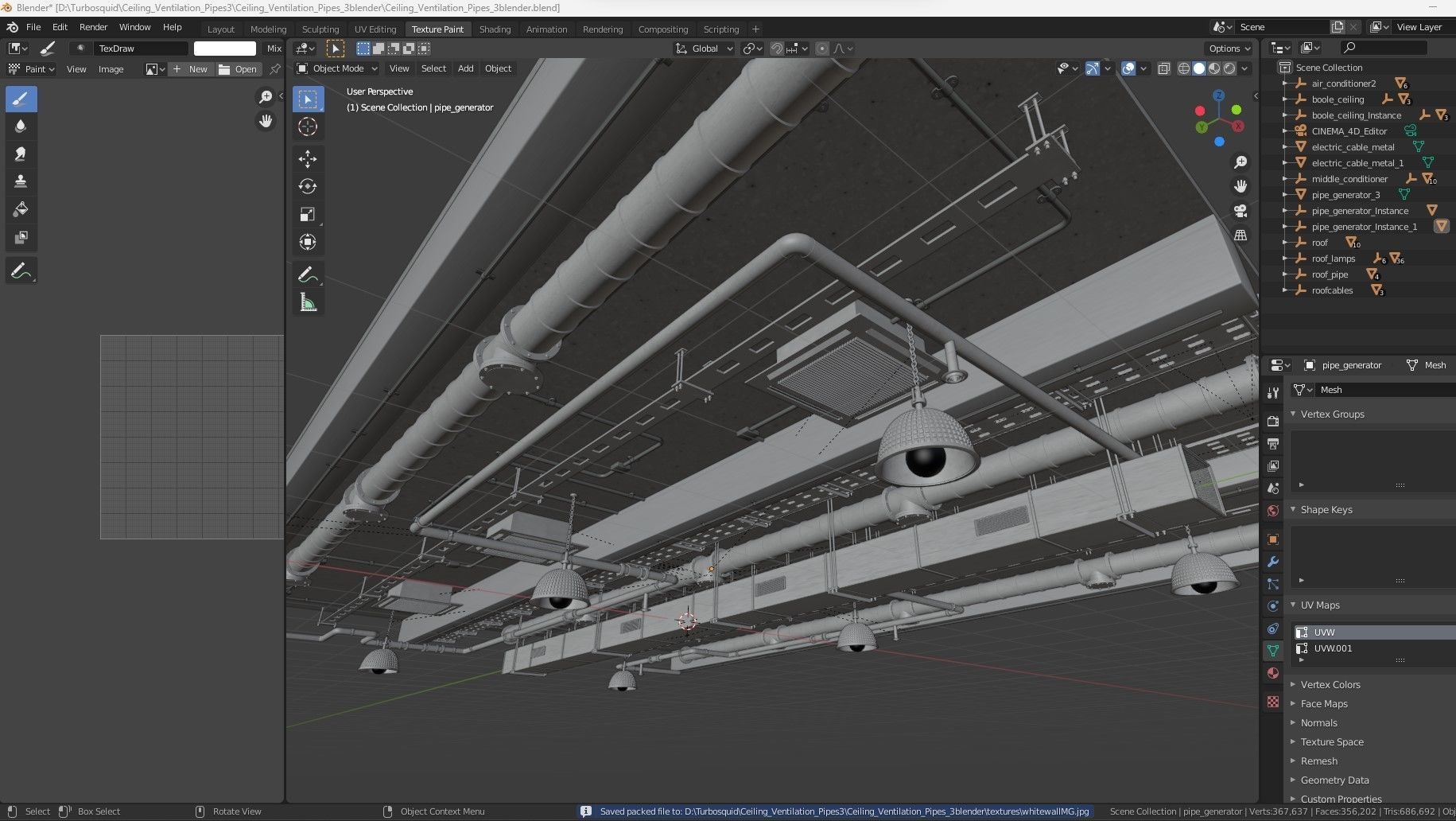Activate the 3D Cursor tool

(x=308, y=126)
